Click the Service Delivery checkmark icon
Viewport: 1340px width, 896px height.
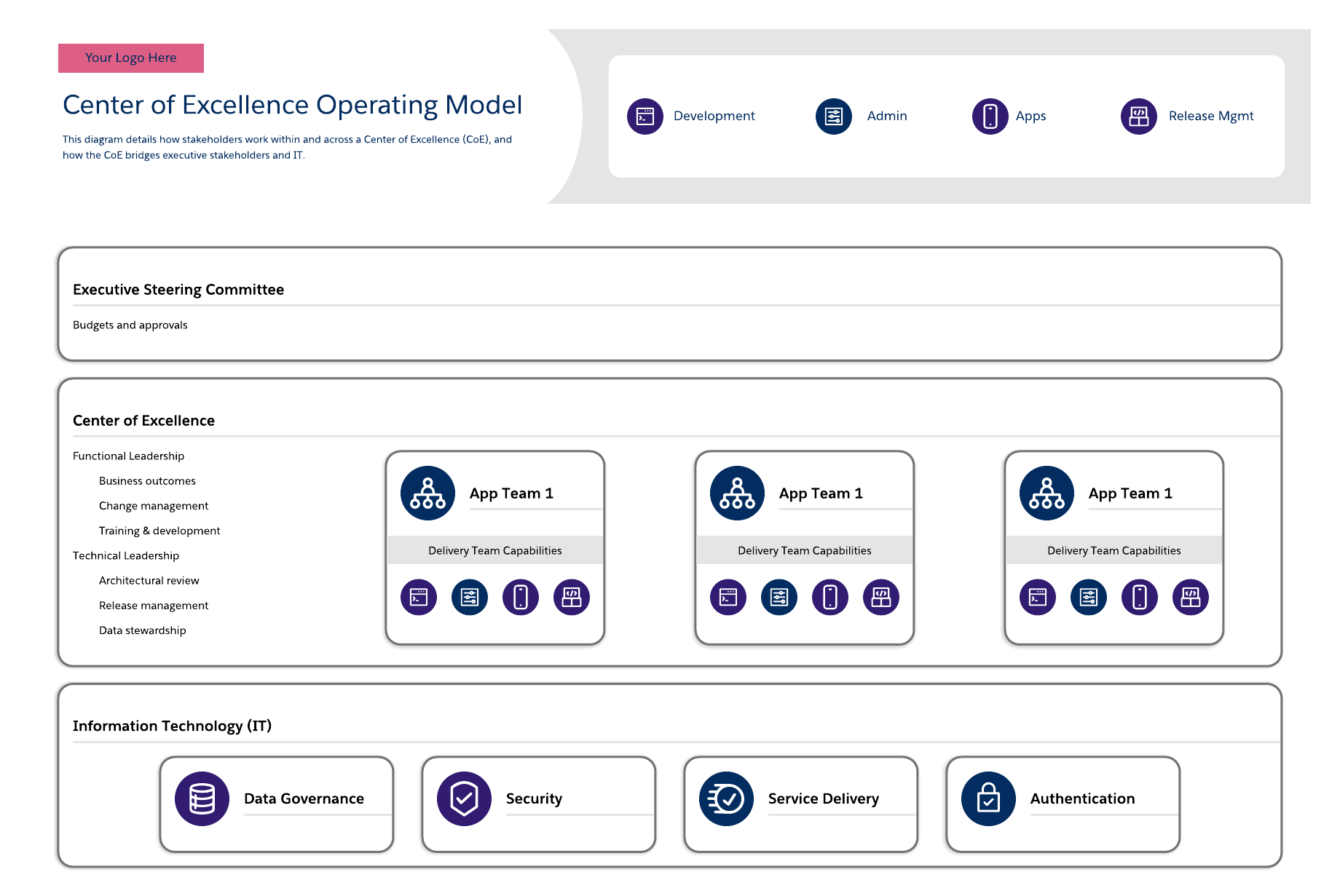(726, 798)
